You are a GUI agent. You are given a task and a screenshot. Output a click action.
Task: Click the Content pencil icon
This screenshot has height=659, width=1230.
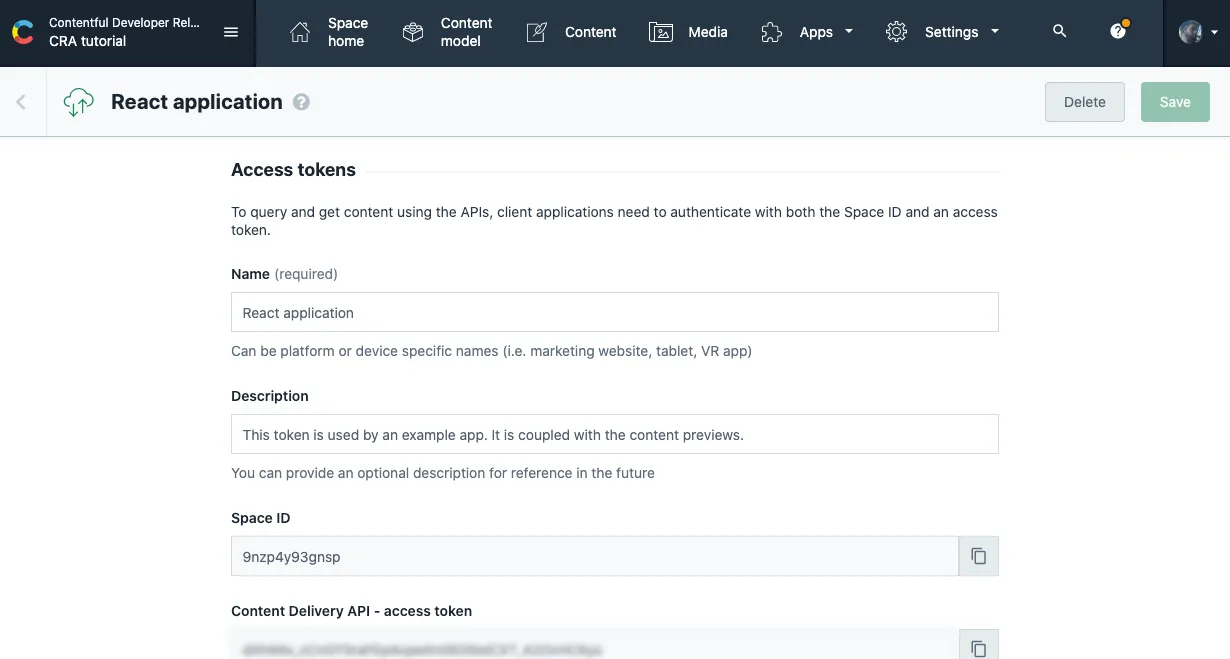pyautogui.click(x=537, y=32)
